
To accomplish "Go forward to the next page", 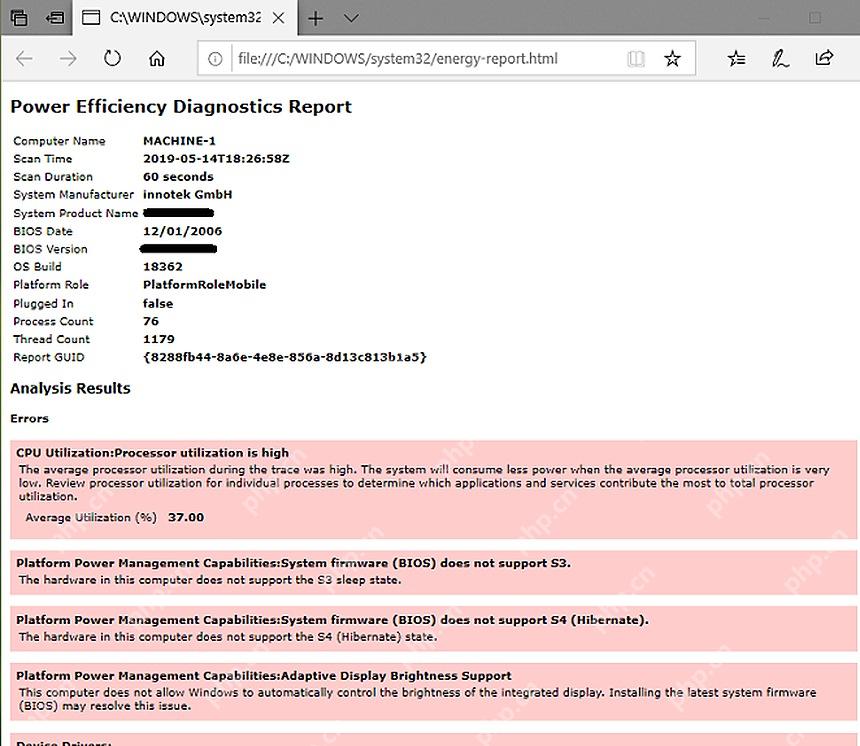I will pos(68,58).
